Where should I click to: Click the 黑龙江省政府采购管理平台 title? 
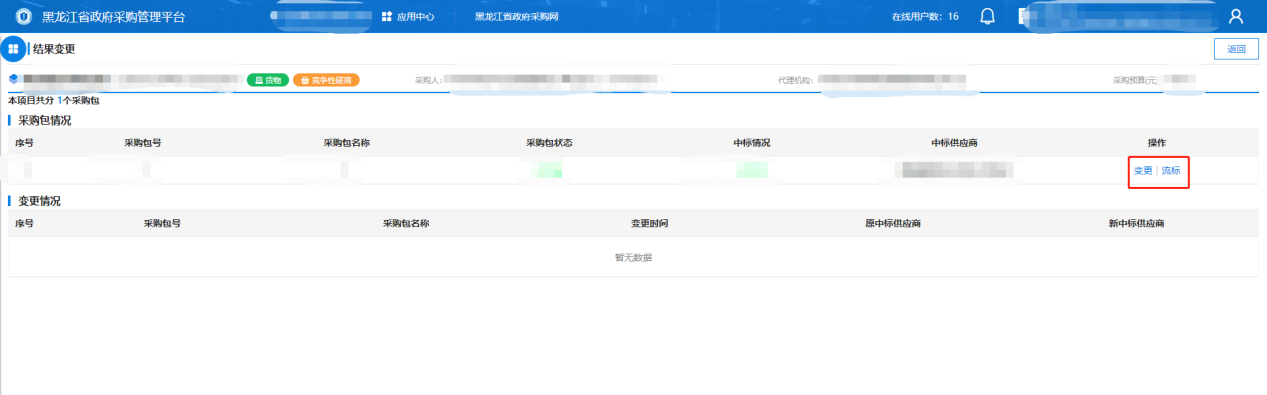pyautogui.click(x=113, y=17)
